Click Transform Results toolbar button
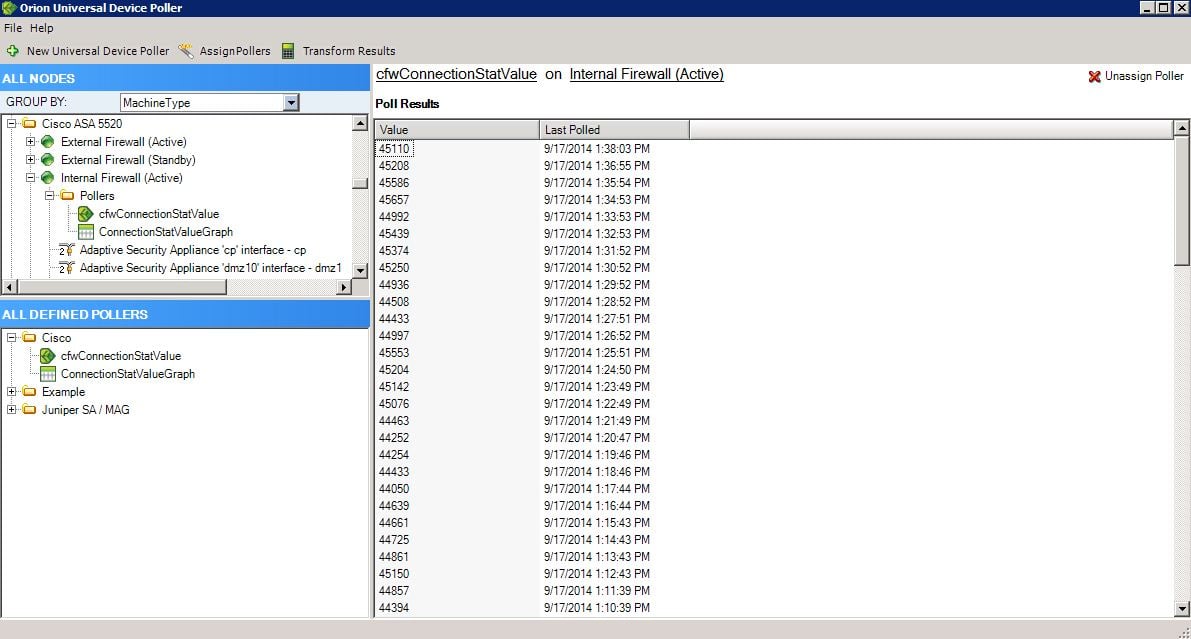This screenshot has height=639, width=1191. (339, 51)
